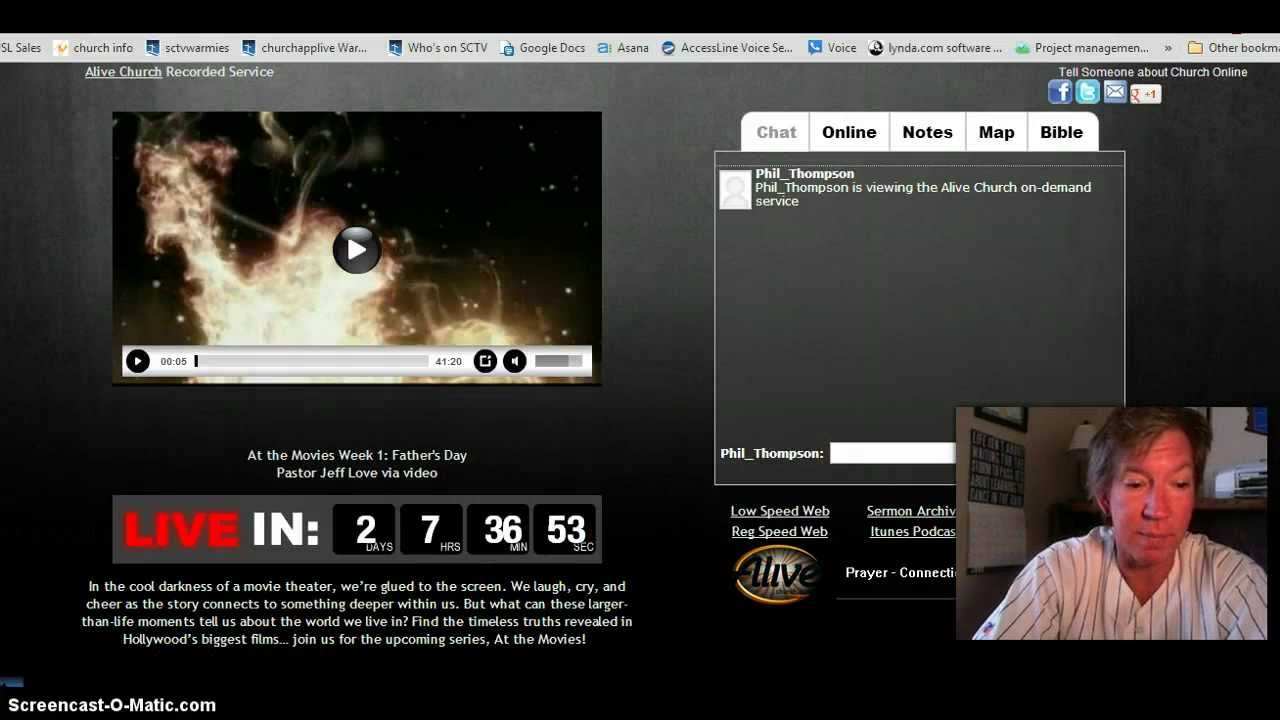The width and height of the screenshot is (1280, 720).
Task: Switch to the Chat tab
Action: point(776,132)
